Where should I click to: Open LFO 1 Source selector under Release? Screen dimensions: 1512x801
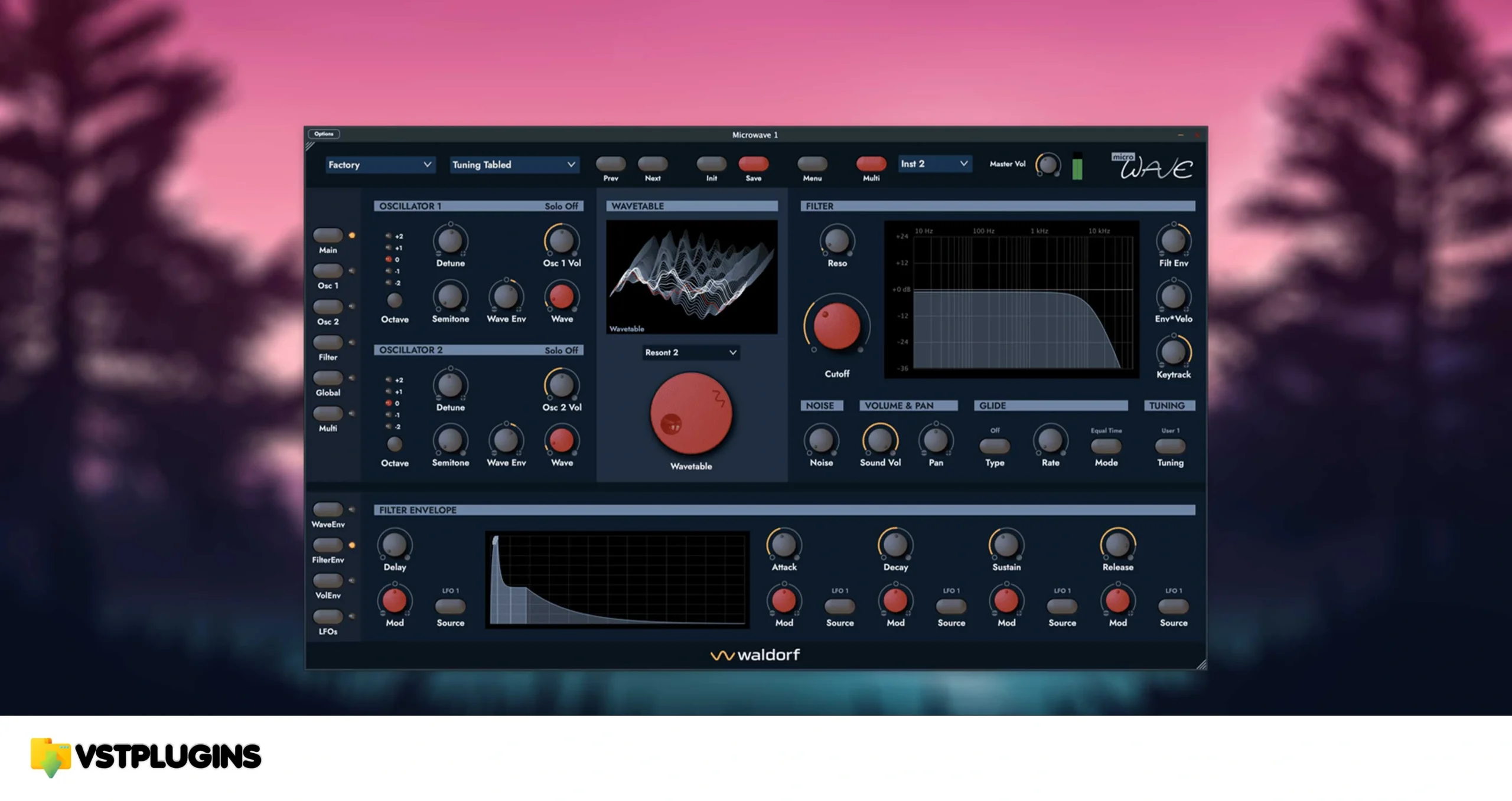coord(1173,606)
